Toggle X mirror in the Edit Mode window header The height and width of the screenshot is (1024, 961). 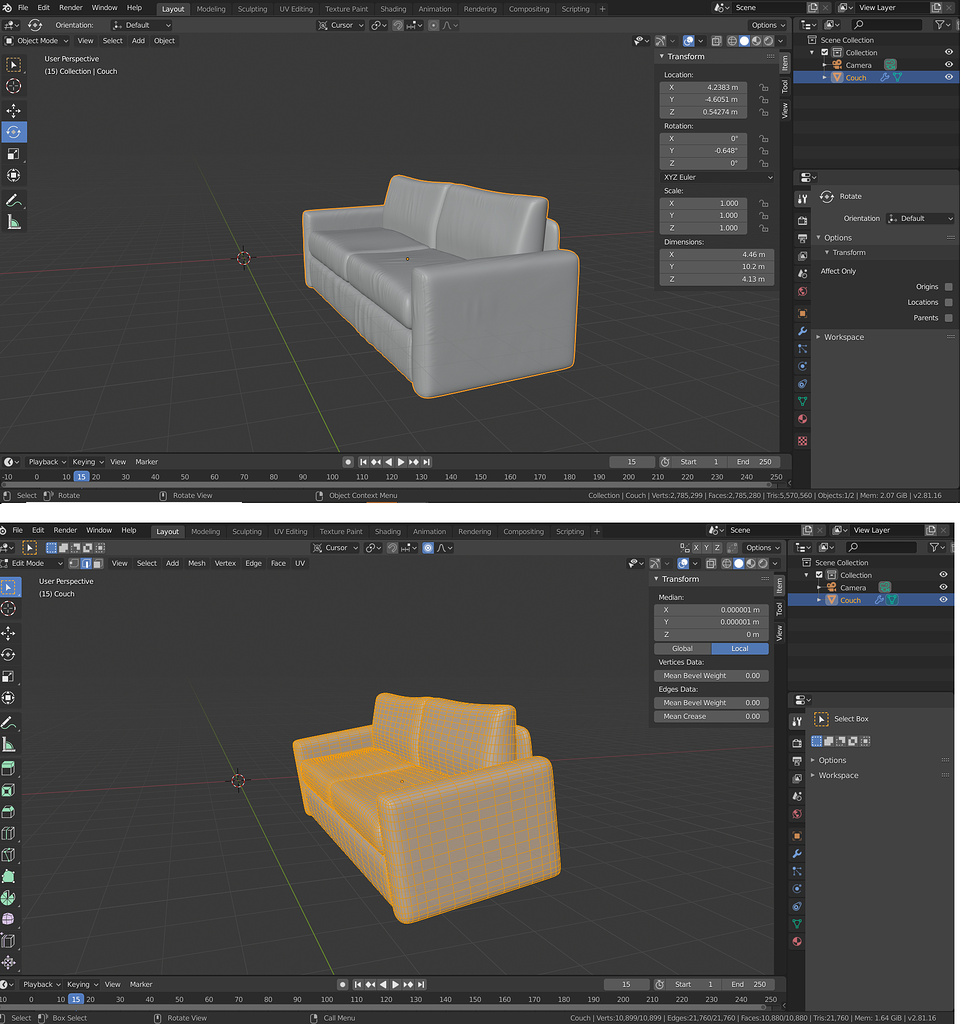point(696,548)
